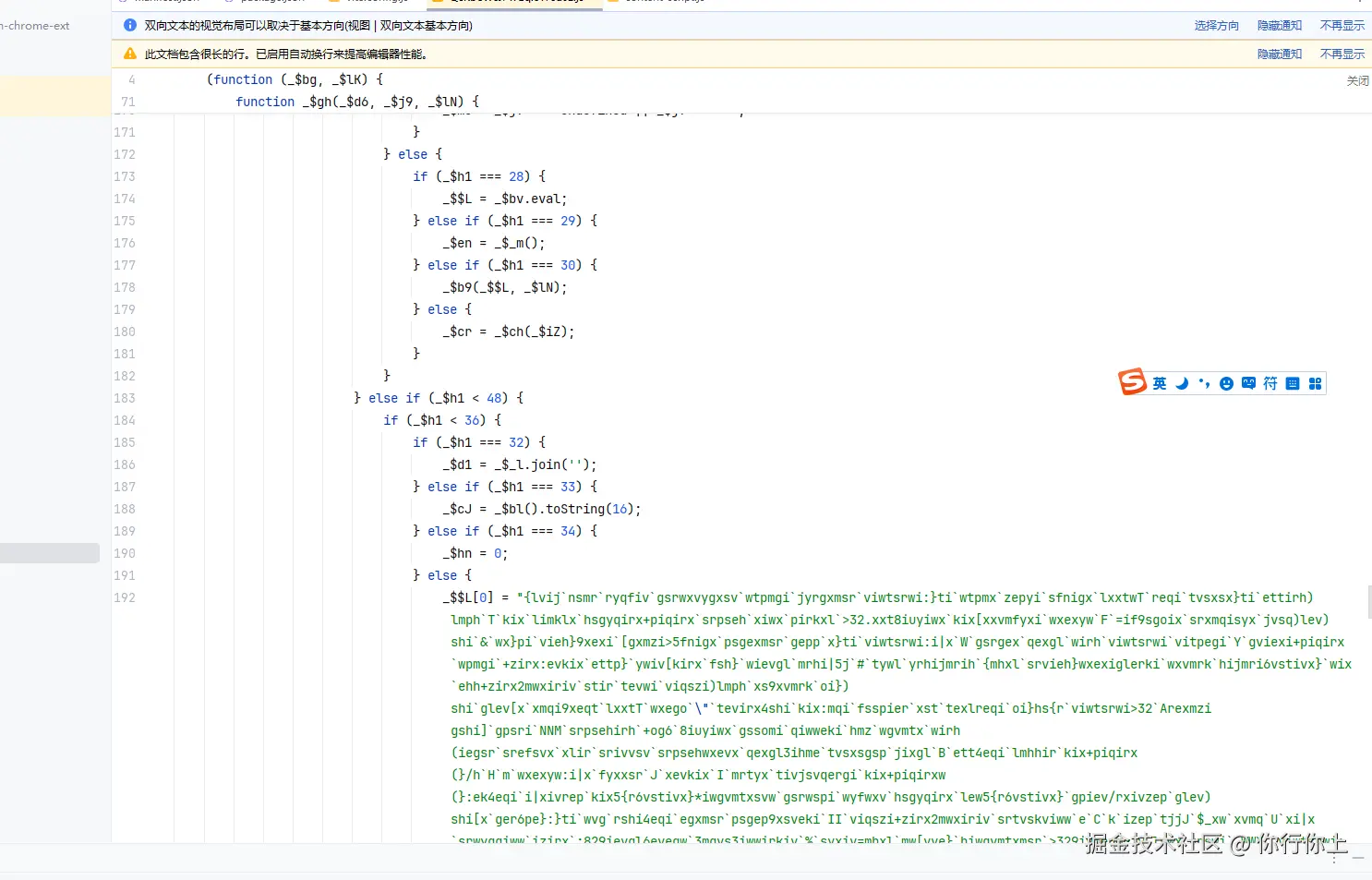
Task: Open the IME soft keyboard icon
Action: (1293, 383)
